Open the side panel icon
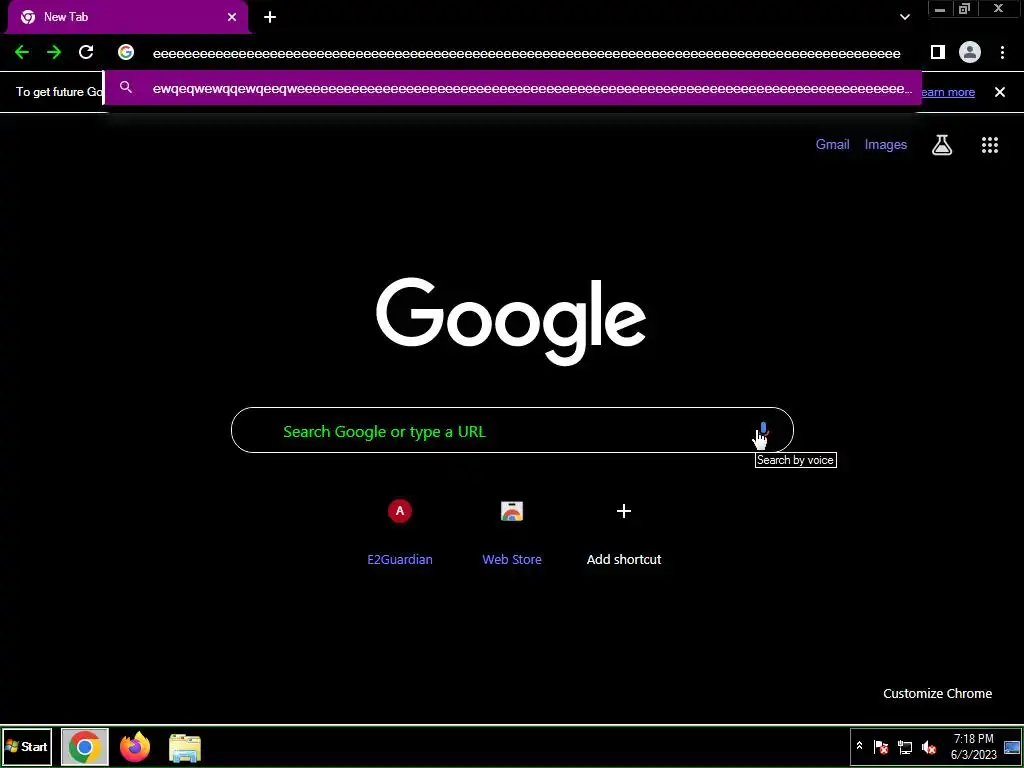This screenshot has height=768, width=1024. pos(938,52)
